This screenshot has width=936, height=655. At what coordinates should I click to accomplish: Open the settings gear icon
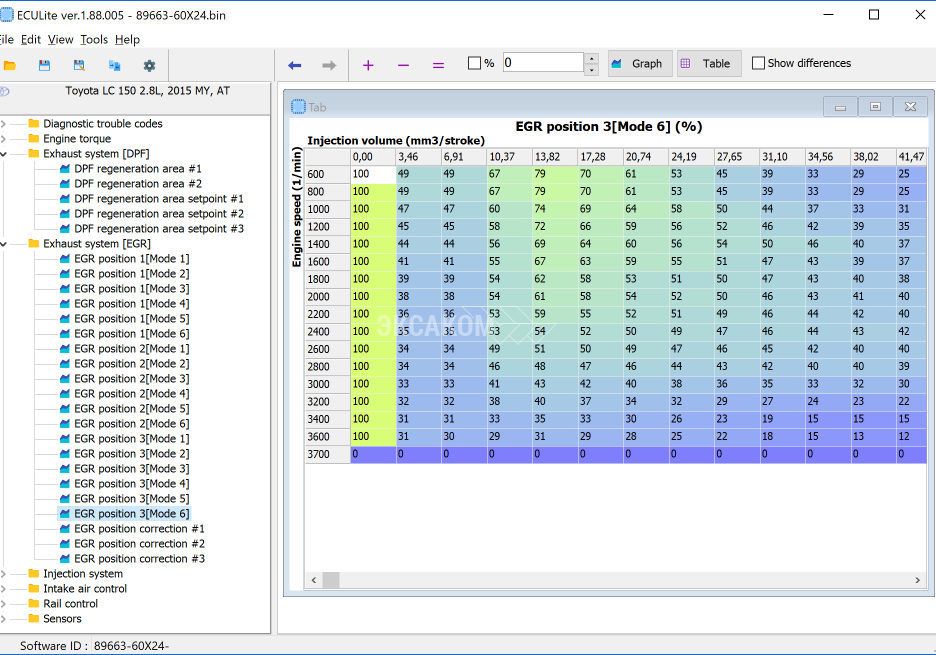click(x=149, y=65)
